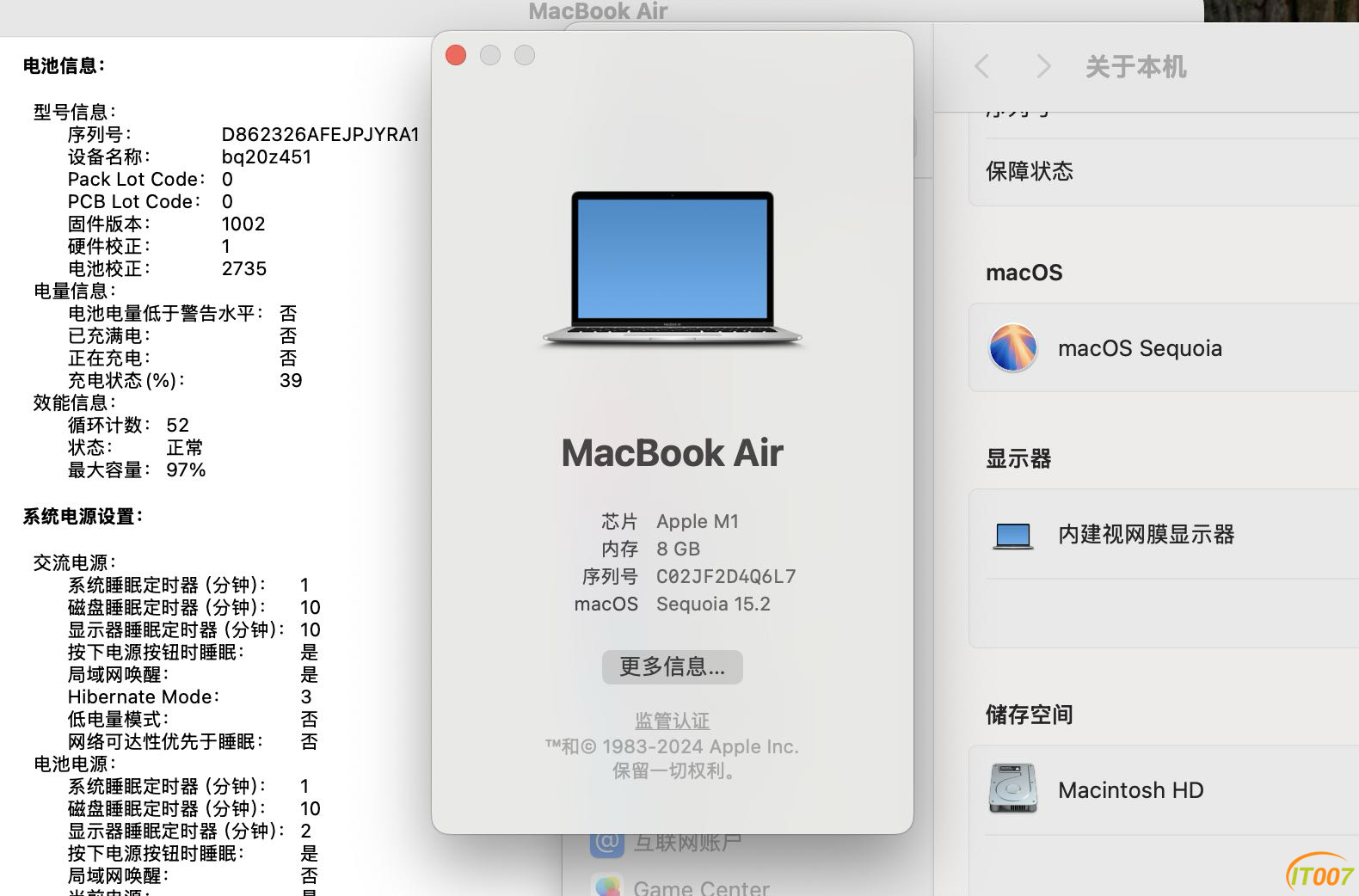Image resolution: width=1359 pixels, height=896 pixels.
Task: Select Sequoia 15.2 version text
Action: coord(713,604)
